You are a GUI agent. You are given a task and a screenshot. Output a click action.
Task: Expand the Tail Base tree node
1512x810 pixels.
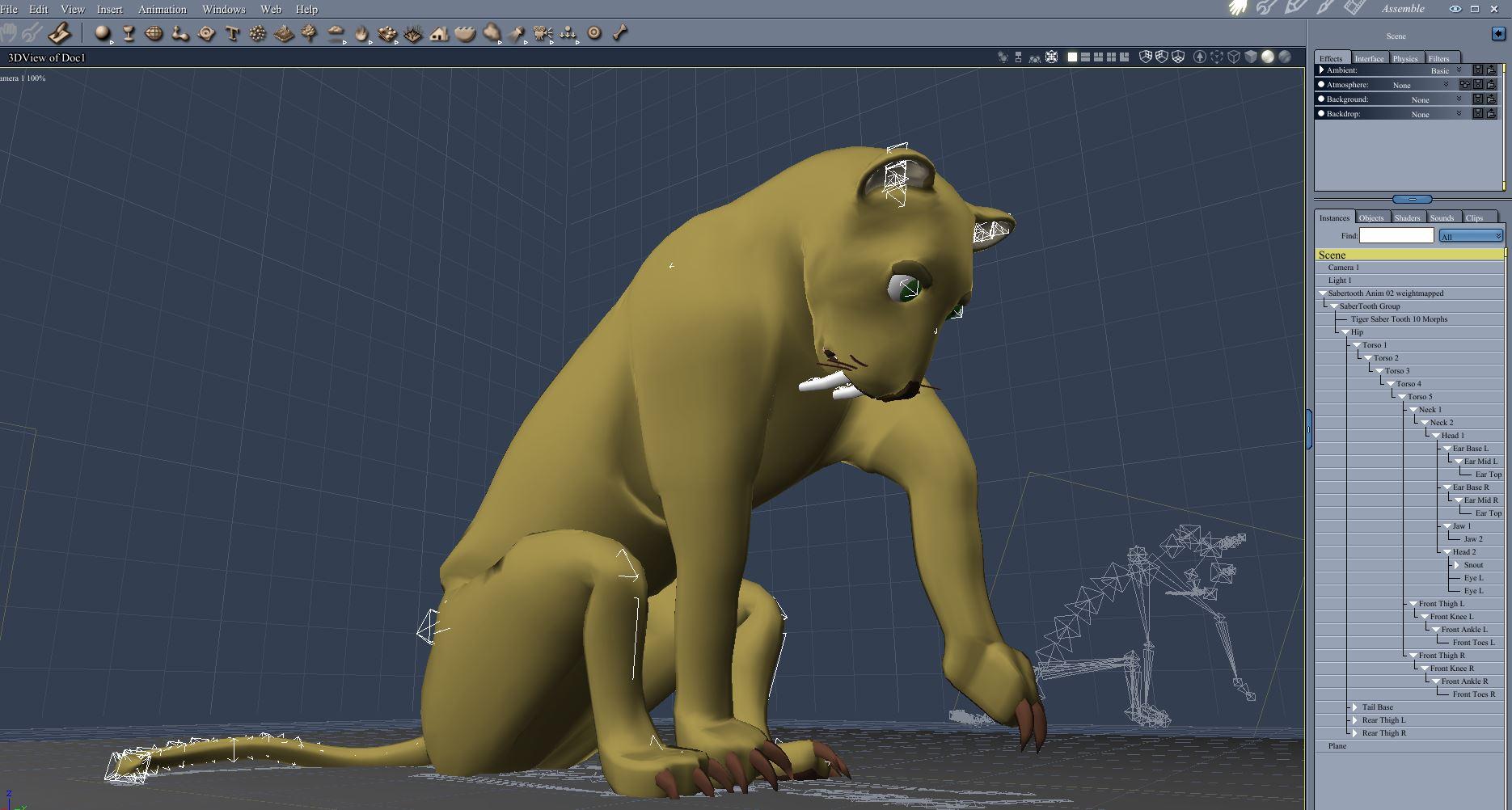point(1355,707)
